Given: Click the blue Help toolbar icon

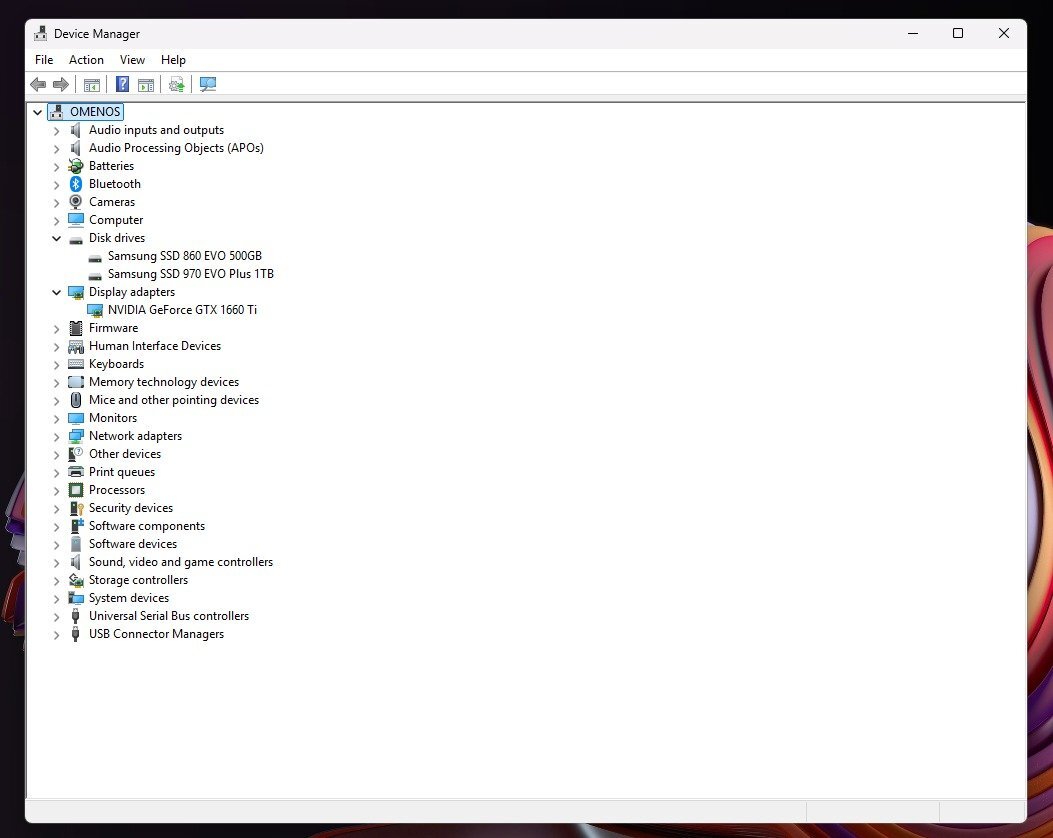Looking at the screenshot, I should coord(122,84).
